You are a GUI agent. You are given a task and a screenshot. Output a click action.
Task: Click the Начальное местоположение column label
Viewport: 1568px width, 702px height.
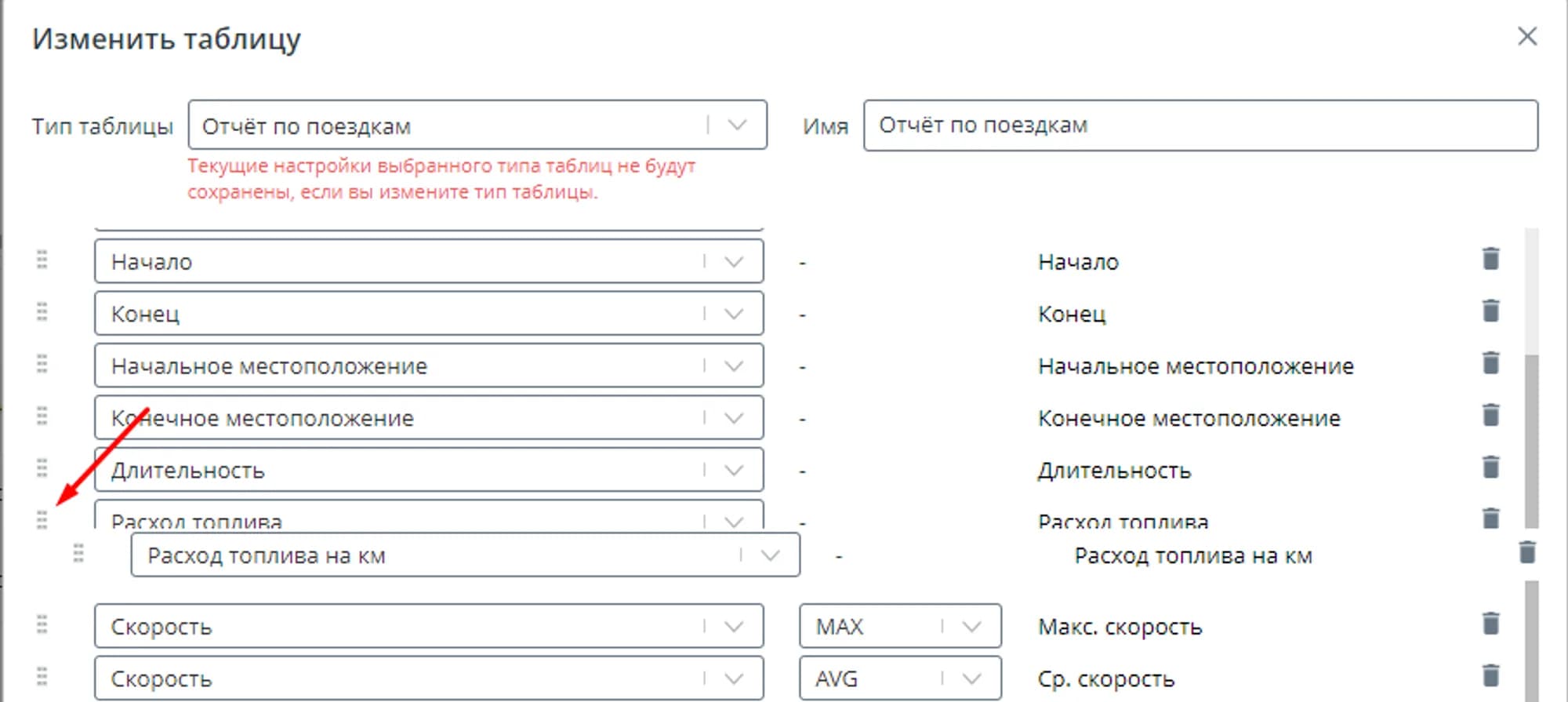pos(1195,366)
